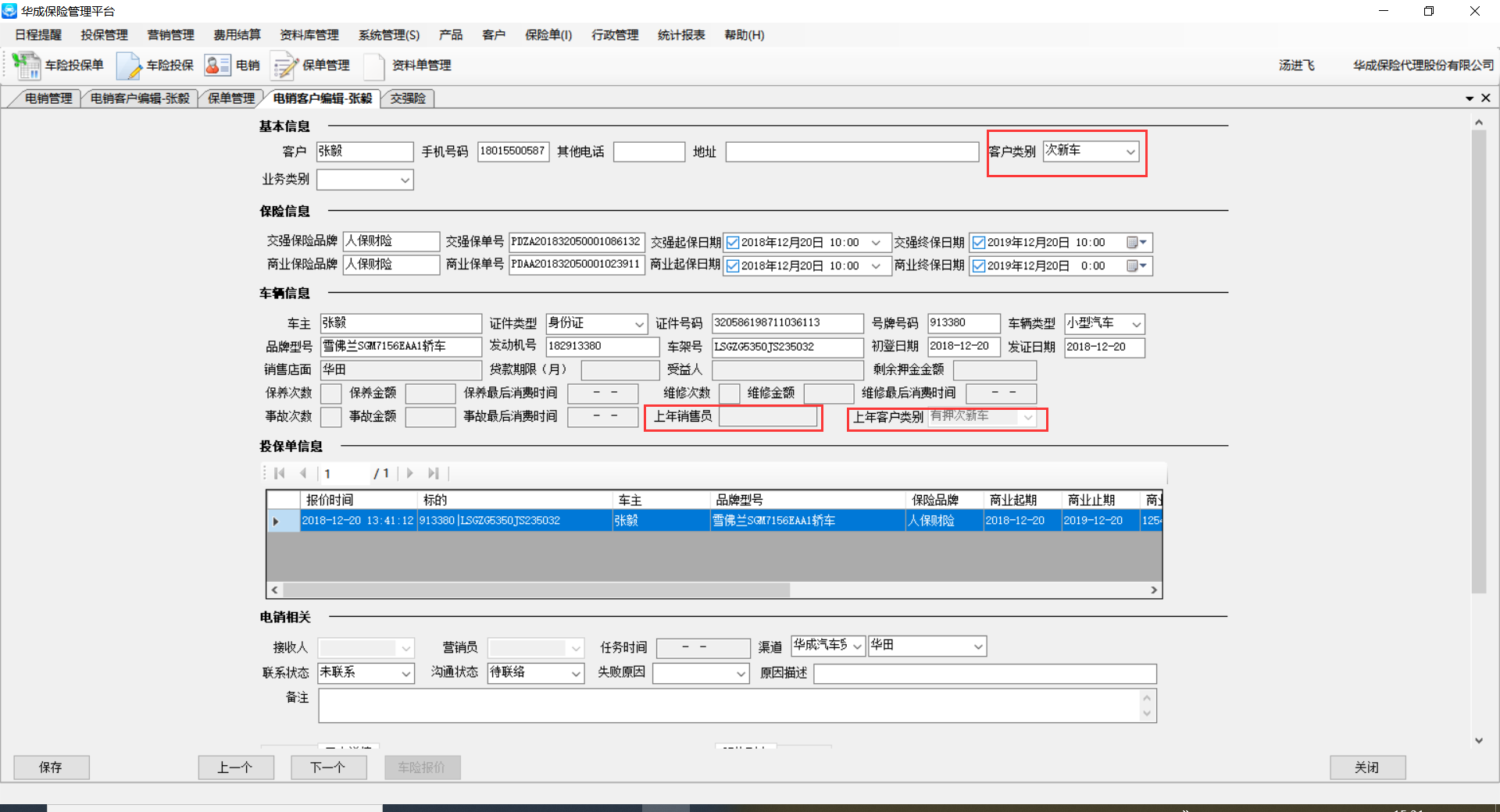The width and height of the screenshot is (1500, 812).
Task: Expand the 客户类别 dropdown
Action: (1130, 151)
